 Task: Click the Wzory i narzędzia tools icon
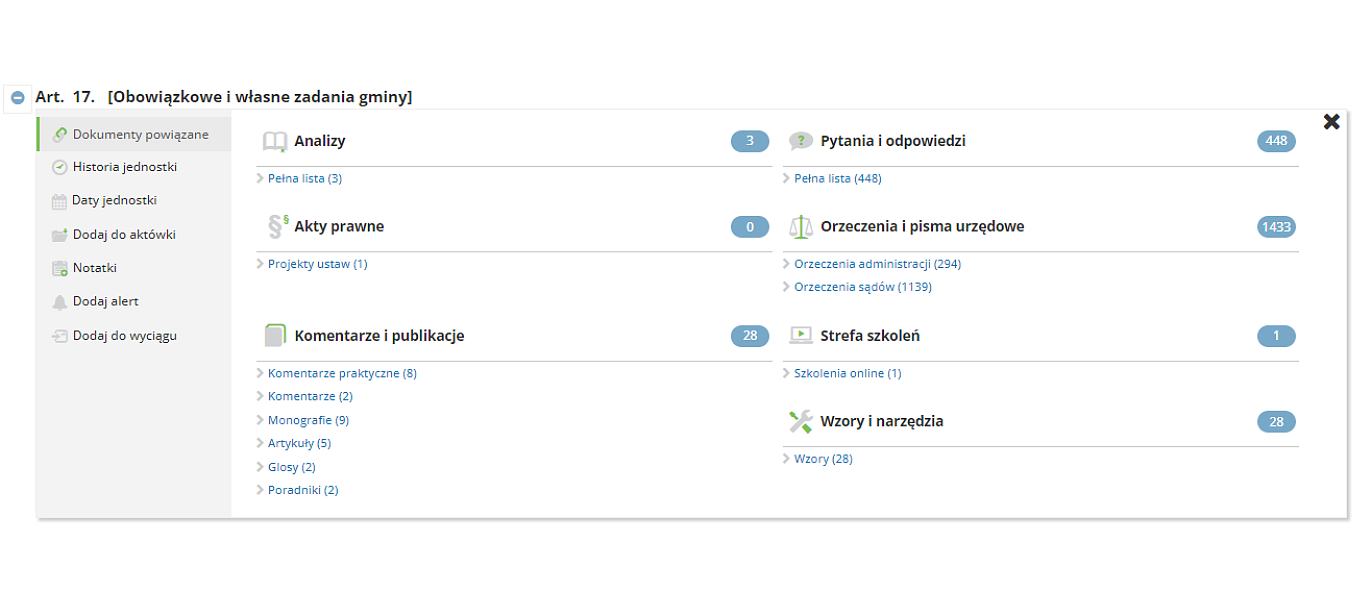(x=801, y=422)
